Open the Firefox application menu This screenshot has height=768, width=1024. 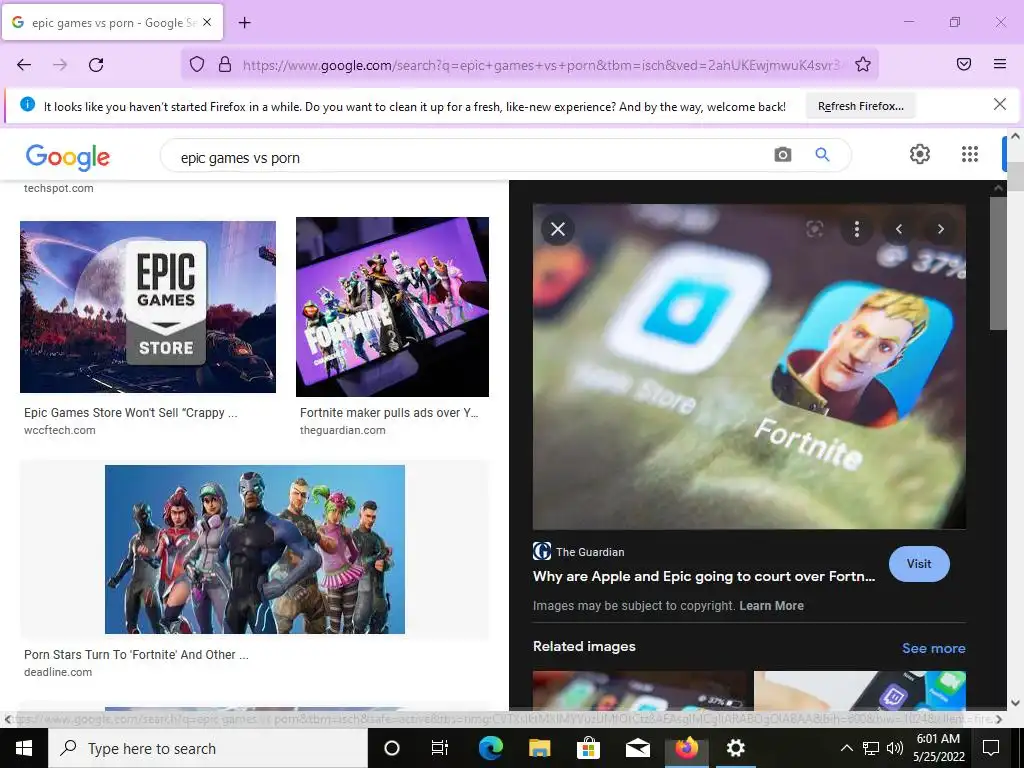point(1000,64)
